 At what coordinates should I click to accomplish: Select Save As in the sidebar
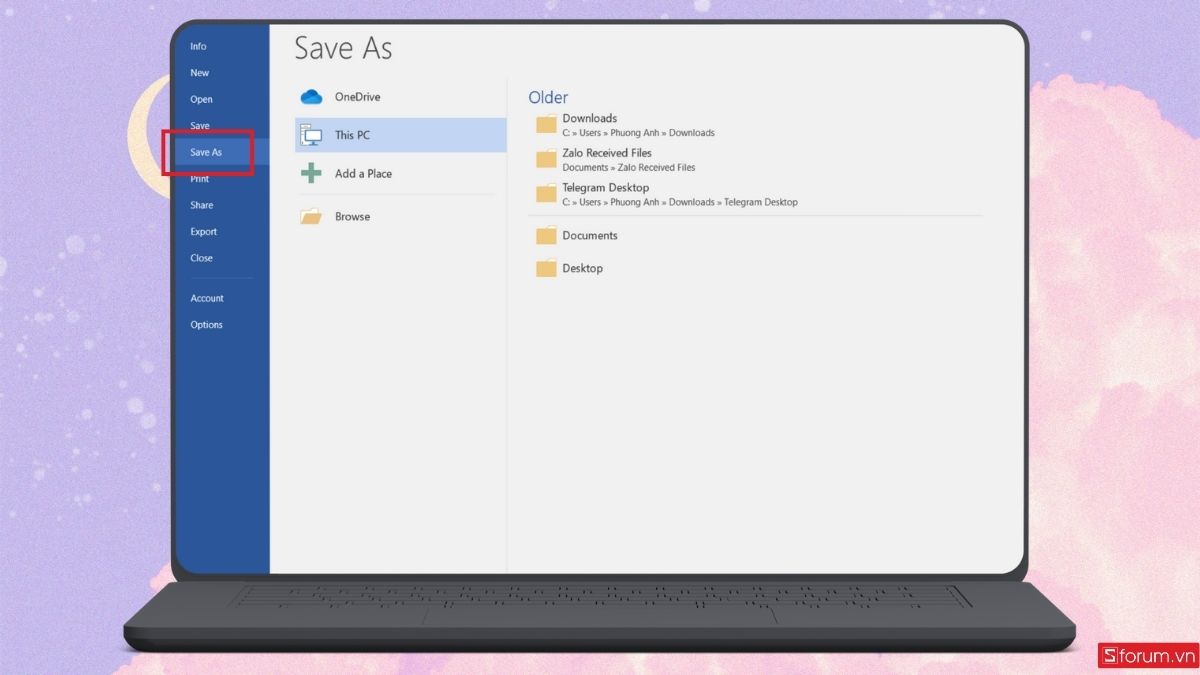point(222,152)
